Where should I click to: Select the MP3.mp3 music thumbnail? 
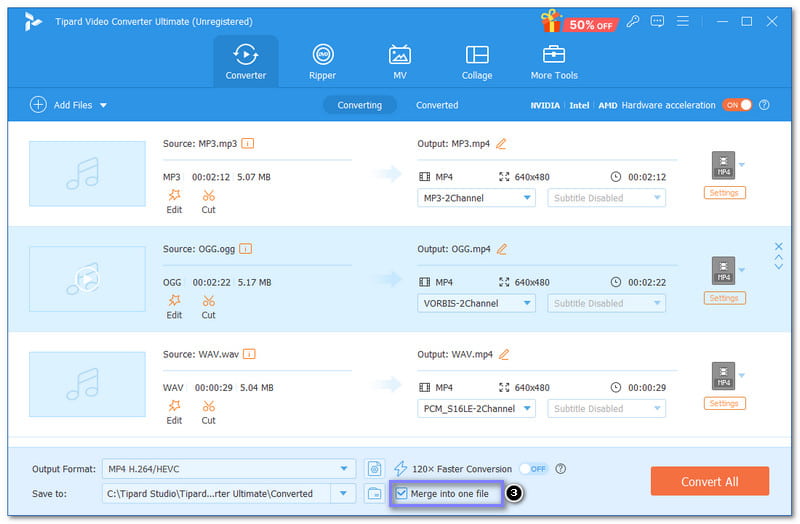click(87, 174)
